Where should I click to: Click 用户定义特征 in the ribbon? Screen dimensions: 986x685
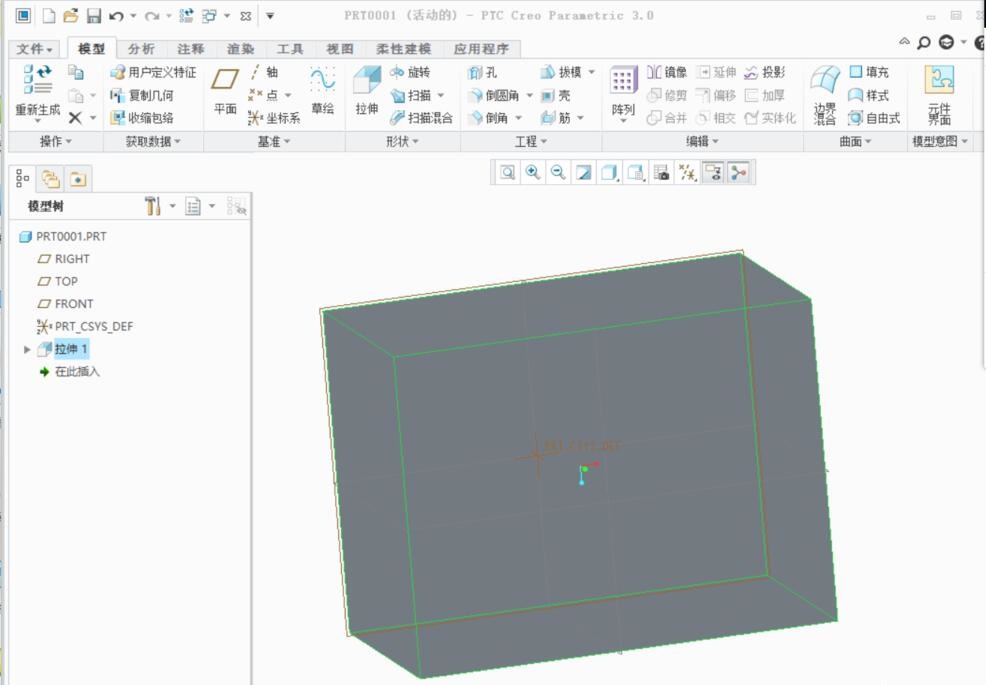(152, 71)
